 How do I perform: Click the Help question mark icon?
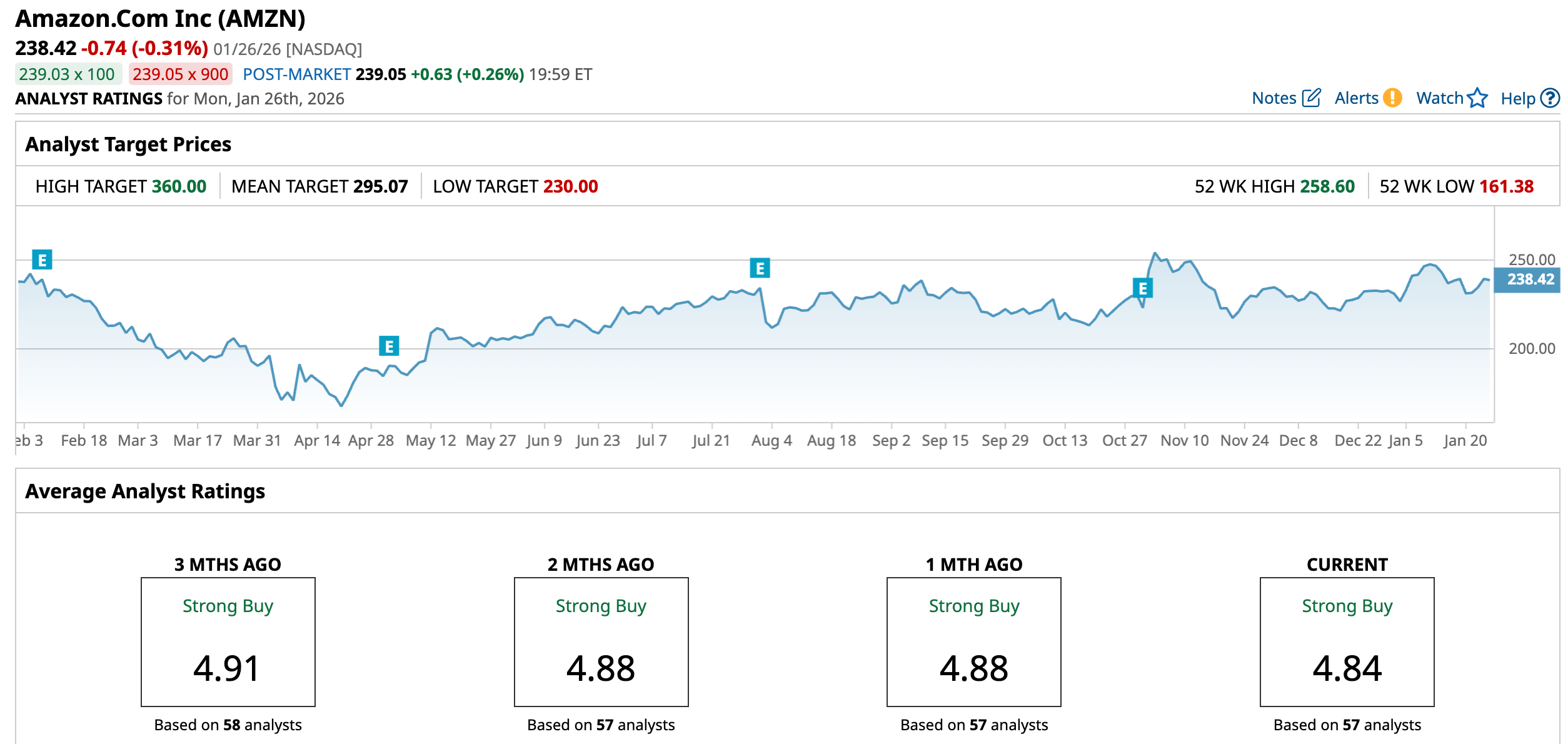coord(1550,98)
